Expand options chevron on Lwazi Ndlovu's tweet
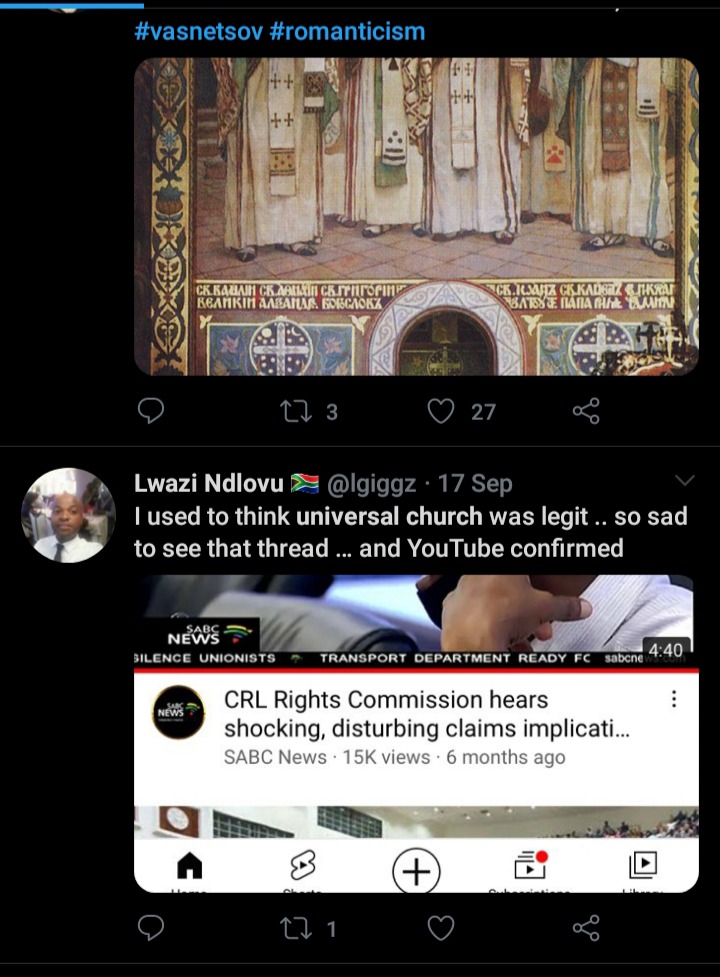This screenshot has height=977, width=720. (x=684, y=480)
